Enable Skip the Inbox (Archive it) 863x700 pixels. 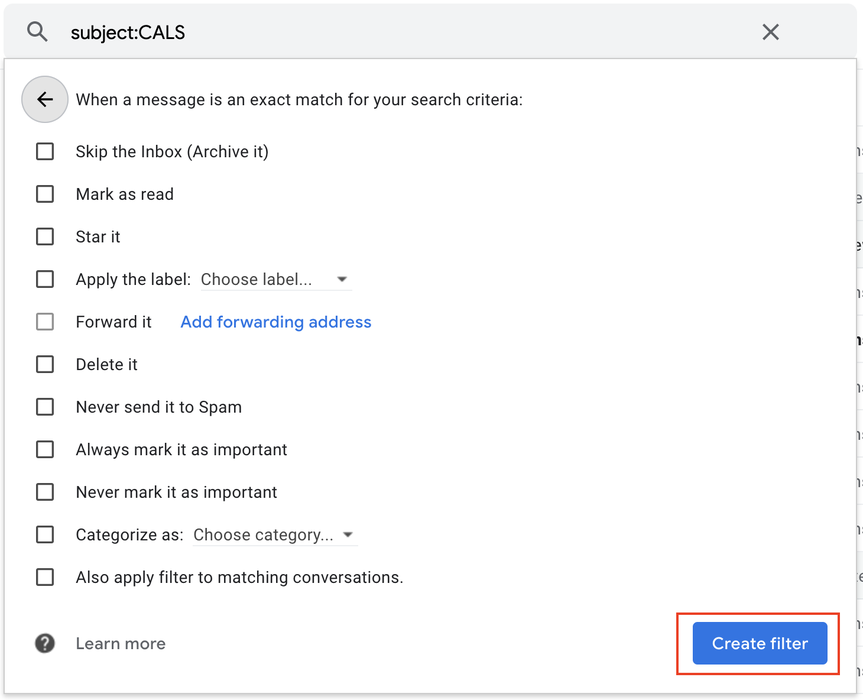[x=45, y=151]
